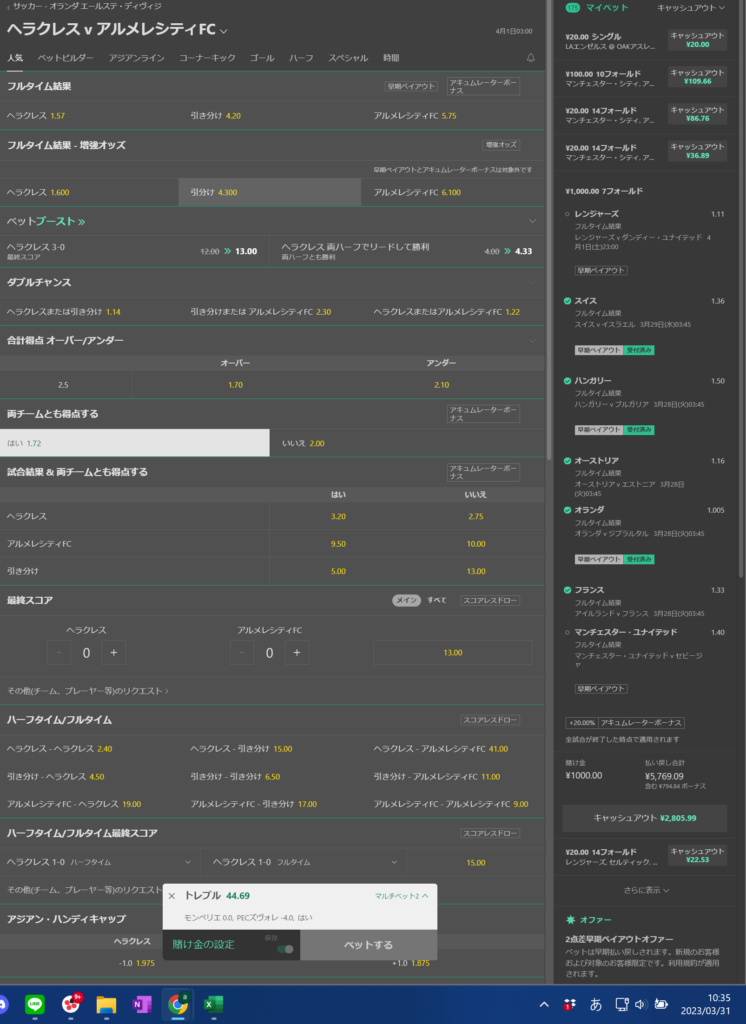The height and width of the screenshot is (1024, 746).
Task: Open the ヘラクレス 1-0 ハーフタイム dropdown
Action: click(99, 862)
